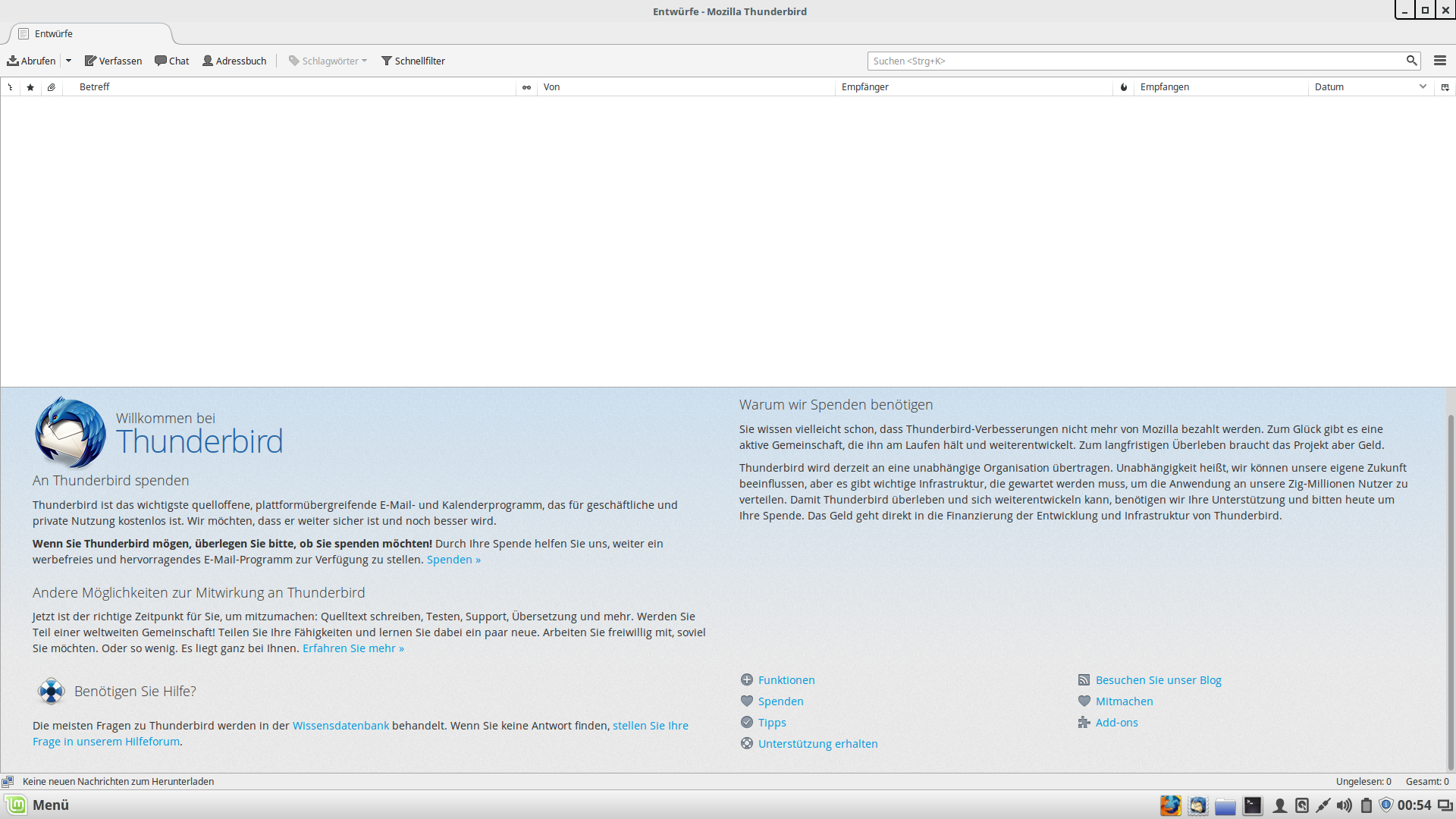Open the Abrufen dropdown arrow
This screenshot has height=819, width=1456.
point(68,61)
